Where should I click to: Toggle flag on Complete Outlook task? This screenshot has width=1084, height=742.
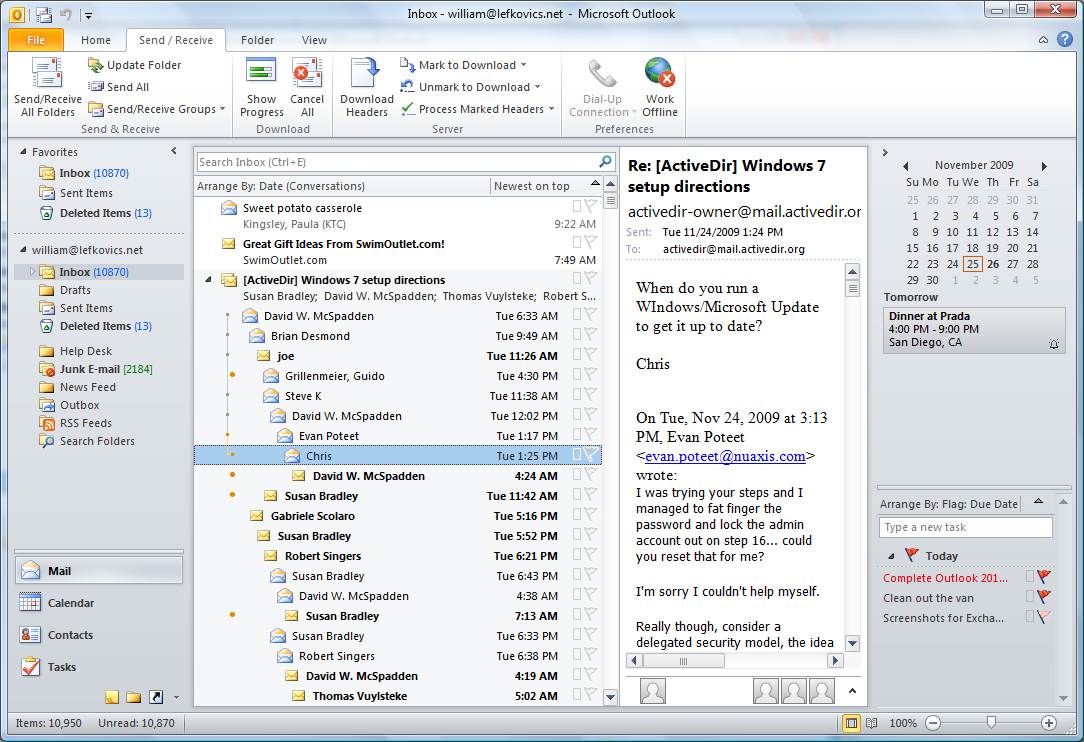click(x=1044, y=577)
